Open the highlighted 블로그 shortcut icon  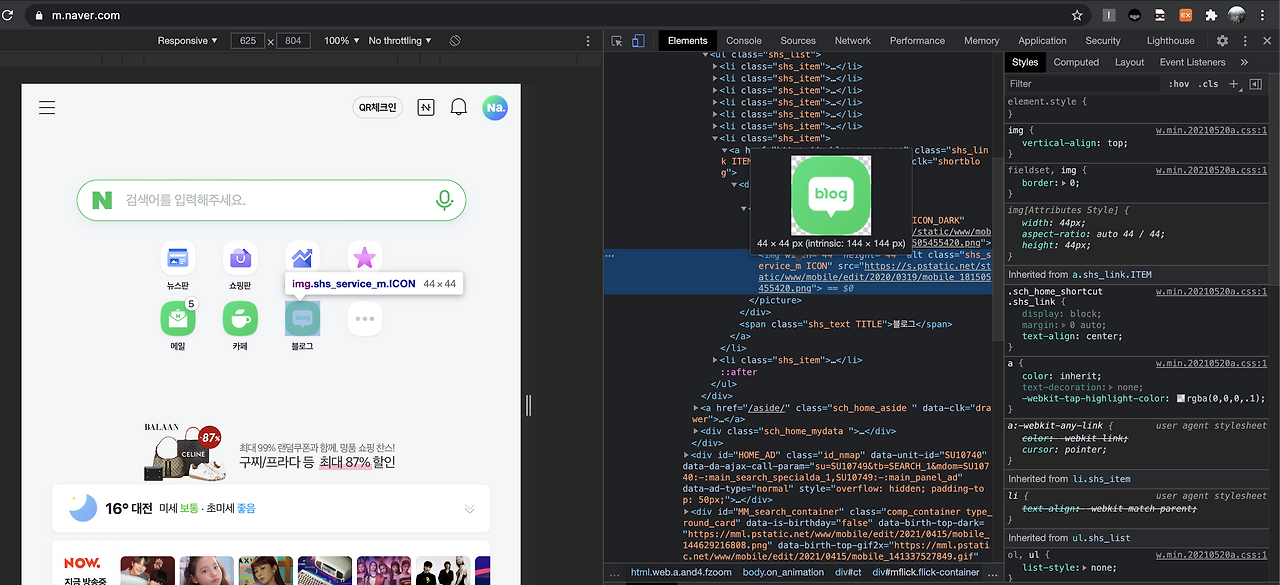302,319
